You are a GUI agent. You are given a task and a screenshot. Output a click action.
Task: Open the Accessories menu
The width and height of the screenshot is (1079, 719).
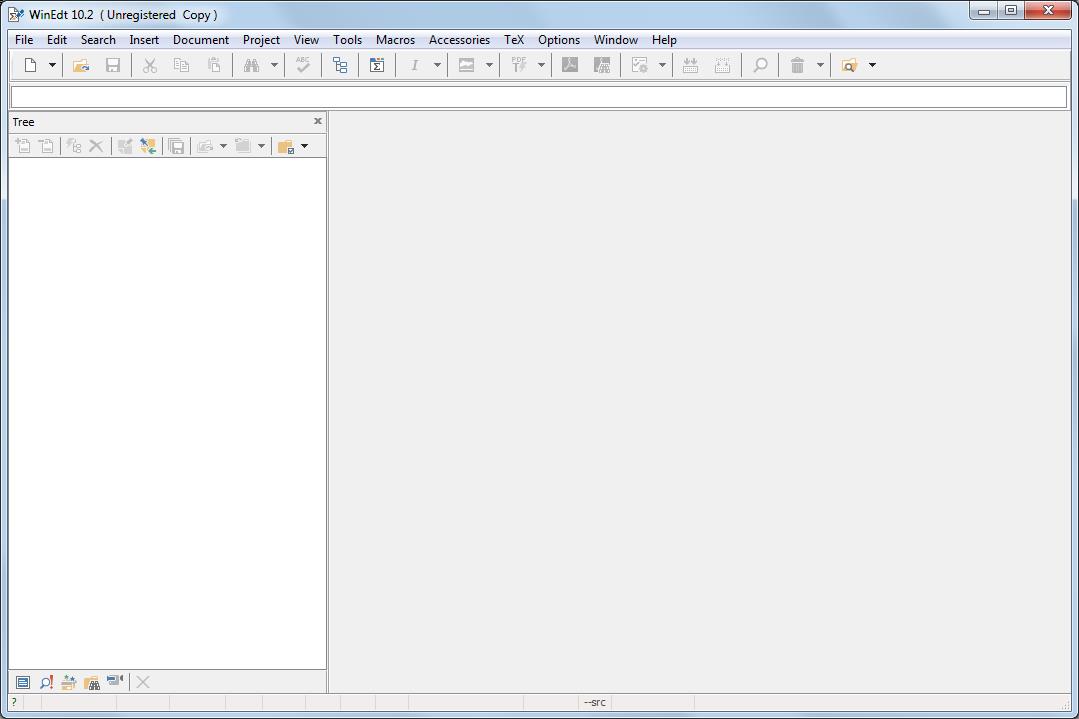tap(459, 40)
